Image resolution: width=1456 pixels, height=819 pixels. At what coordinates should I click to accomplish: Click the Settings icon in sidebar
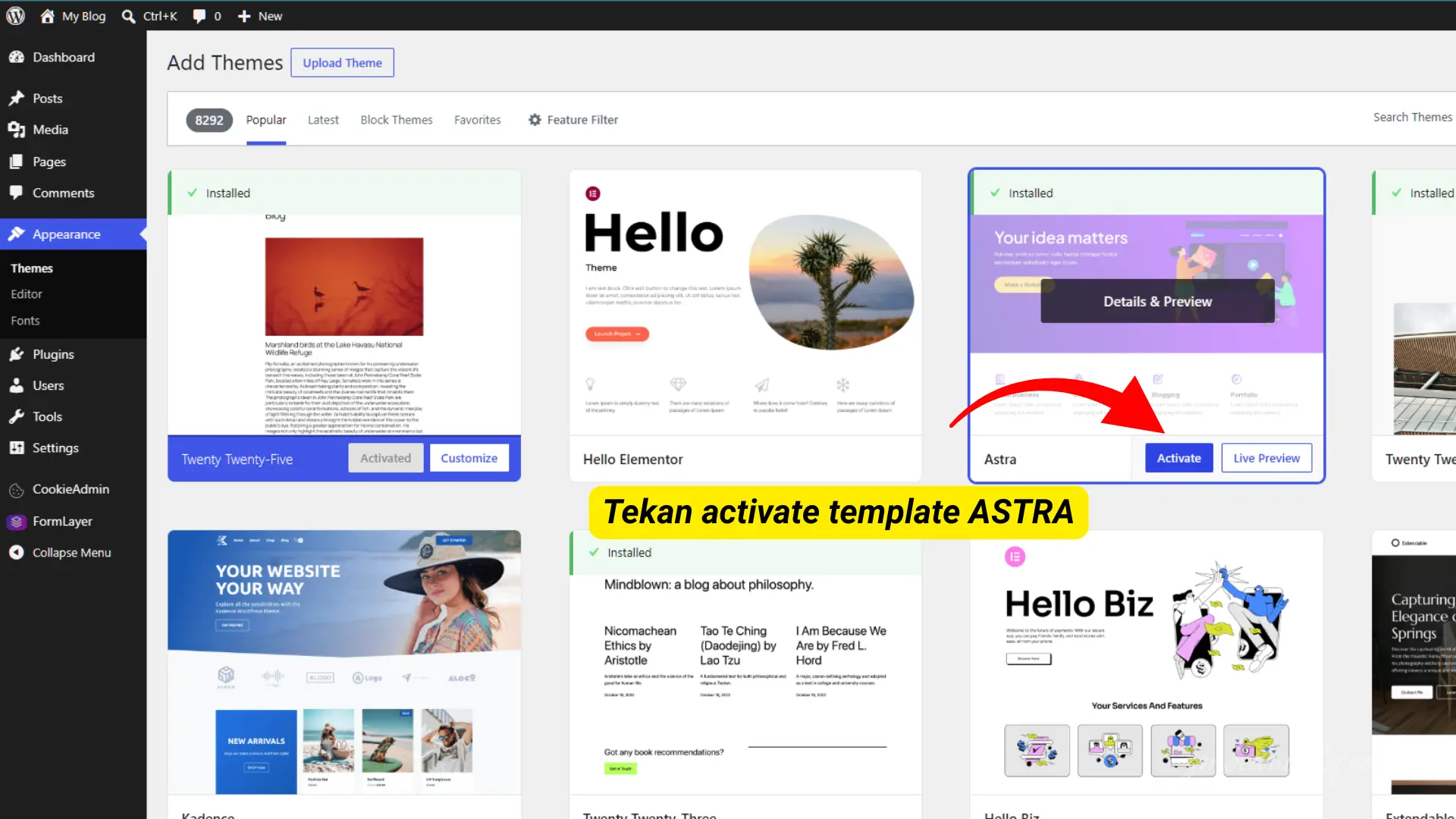17,447
